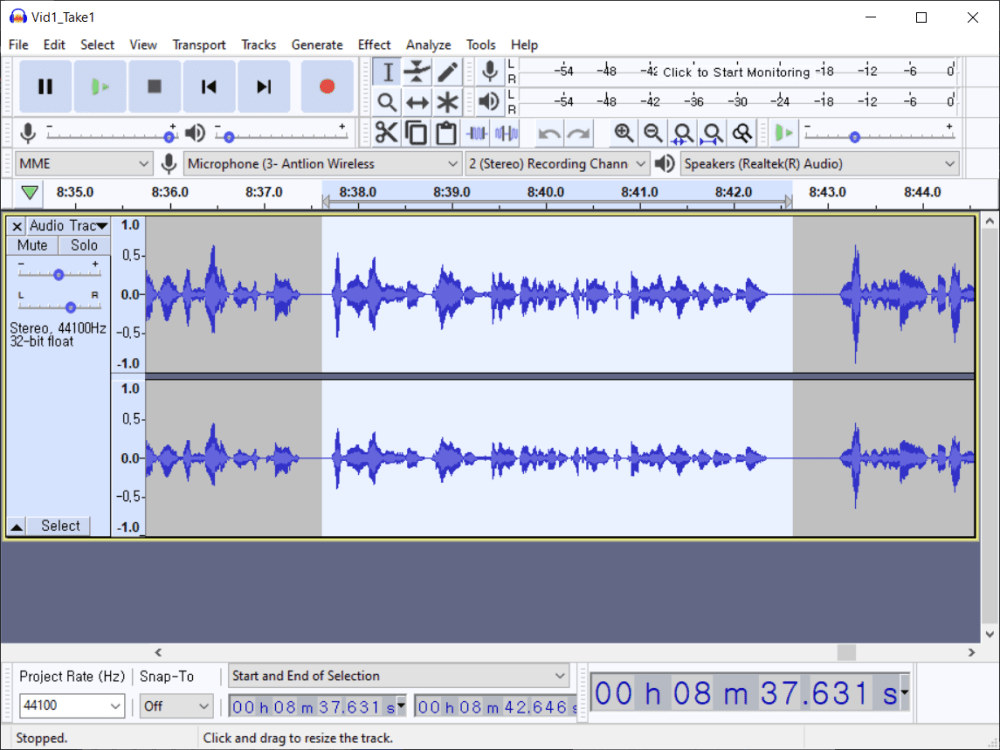
Task: Click the selection start time field
Action: (x=318, y=707)
